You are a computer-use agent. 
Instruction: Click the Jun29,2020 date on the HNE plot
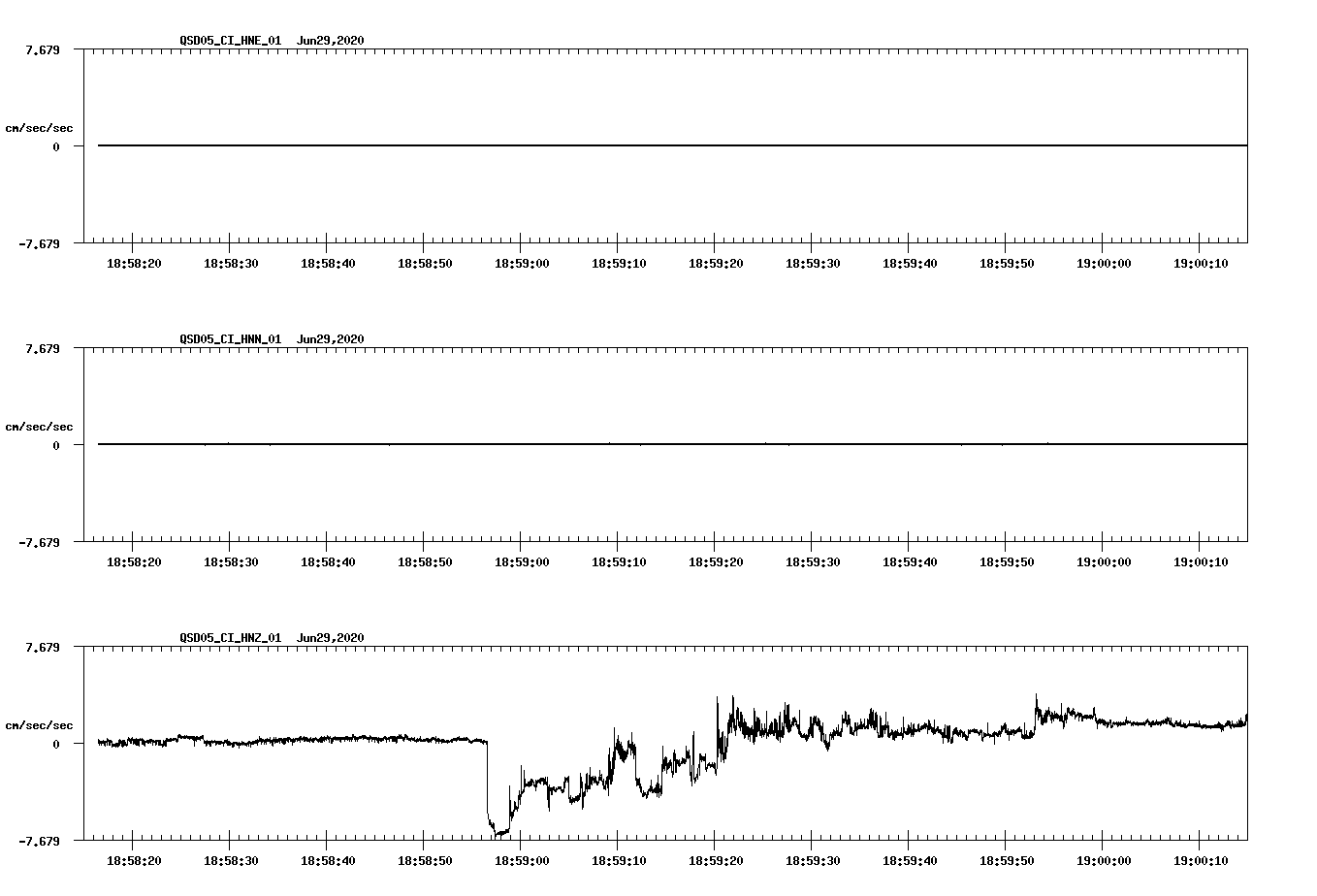(x=331, y=40)
